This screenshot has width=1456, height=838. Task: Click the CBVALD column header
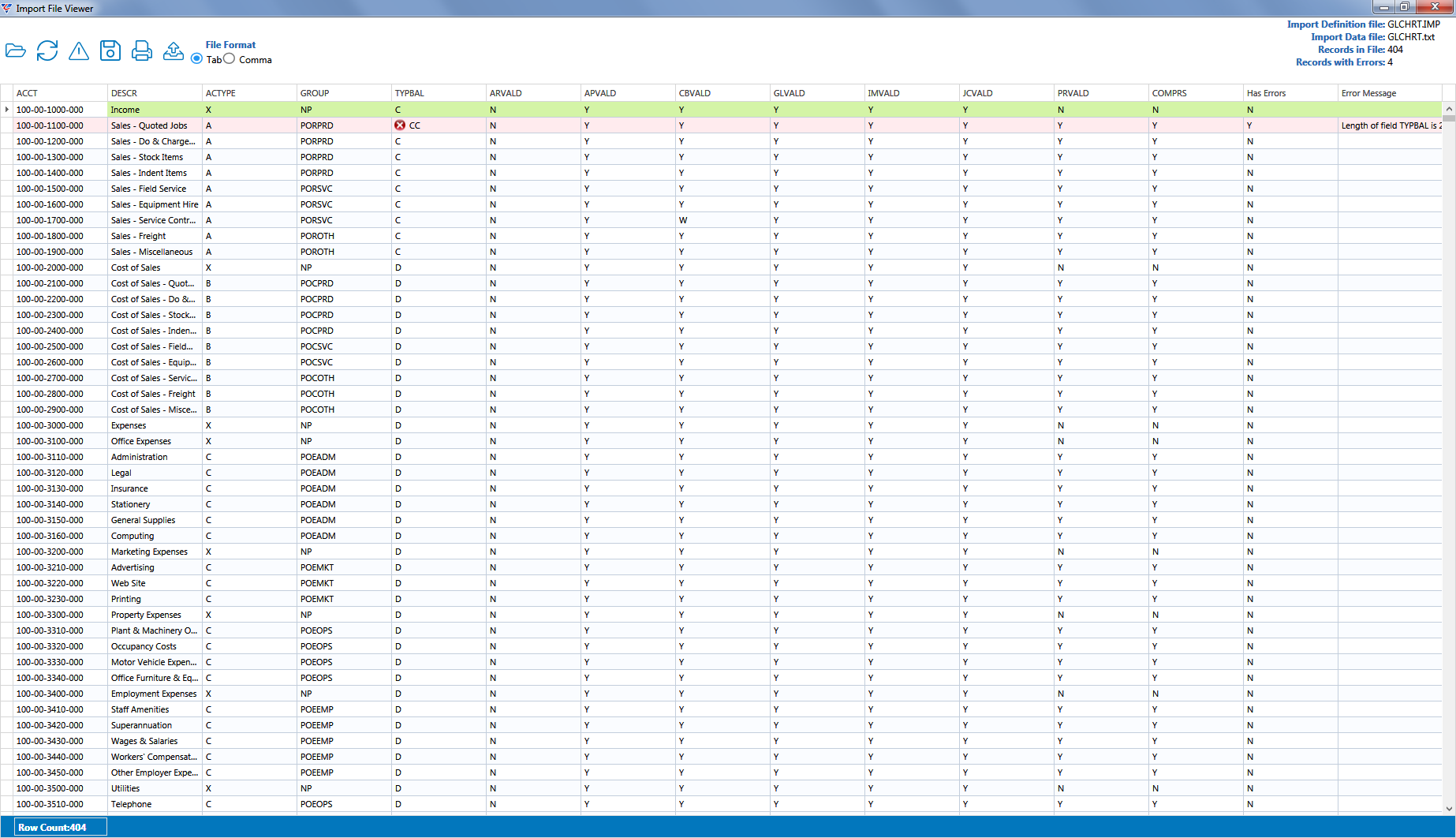[x=722, y=93]
